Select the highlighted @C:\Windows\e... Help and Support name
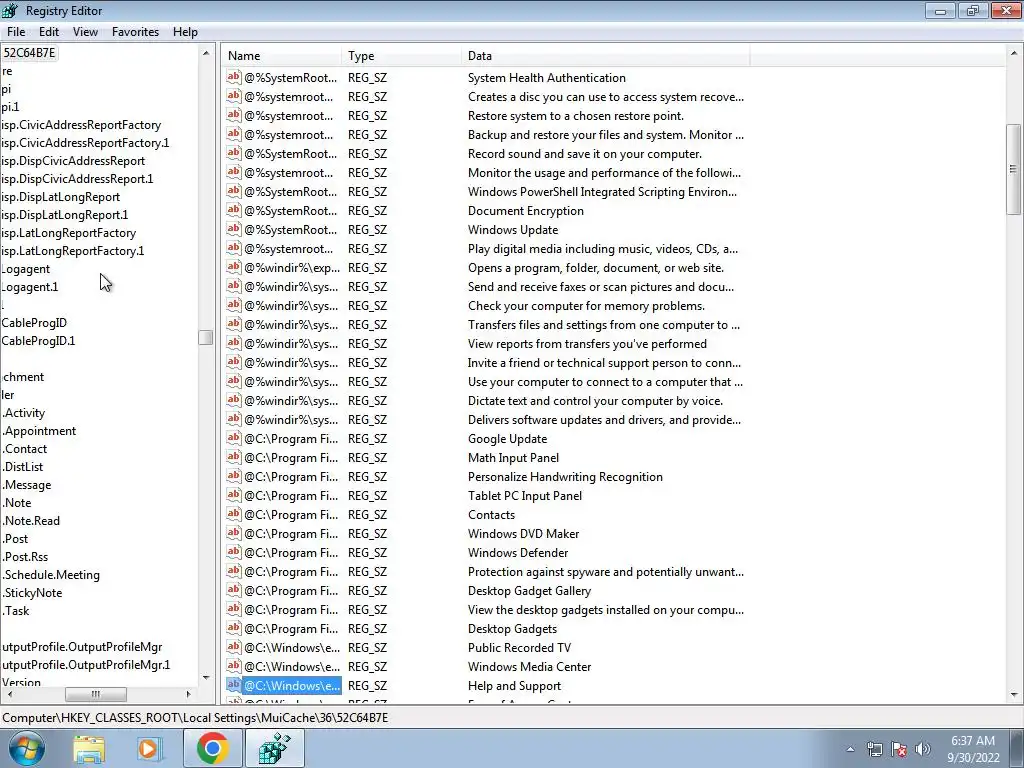Screen dimensions: 1024x768 pyautogui.click(x=292, y=685)
